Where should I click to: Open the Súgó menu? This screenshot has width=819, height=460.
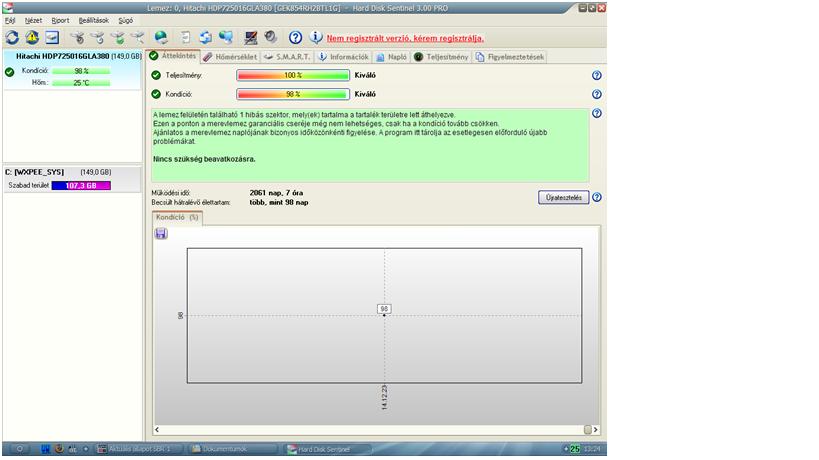[x=125, y=20]
